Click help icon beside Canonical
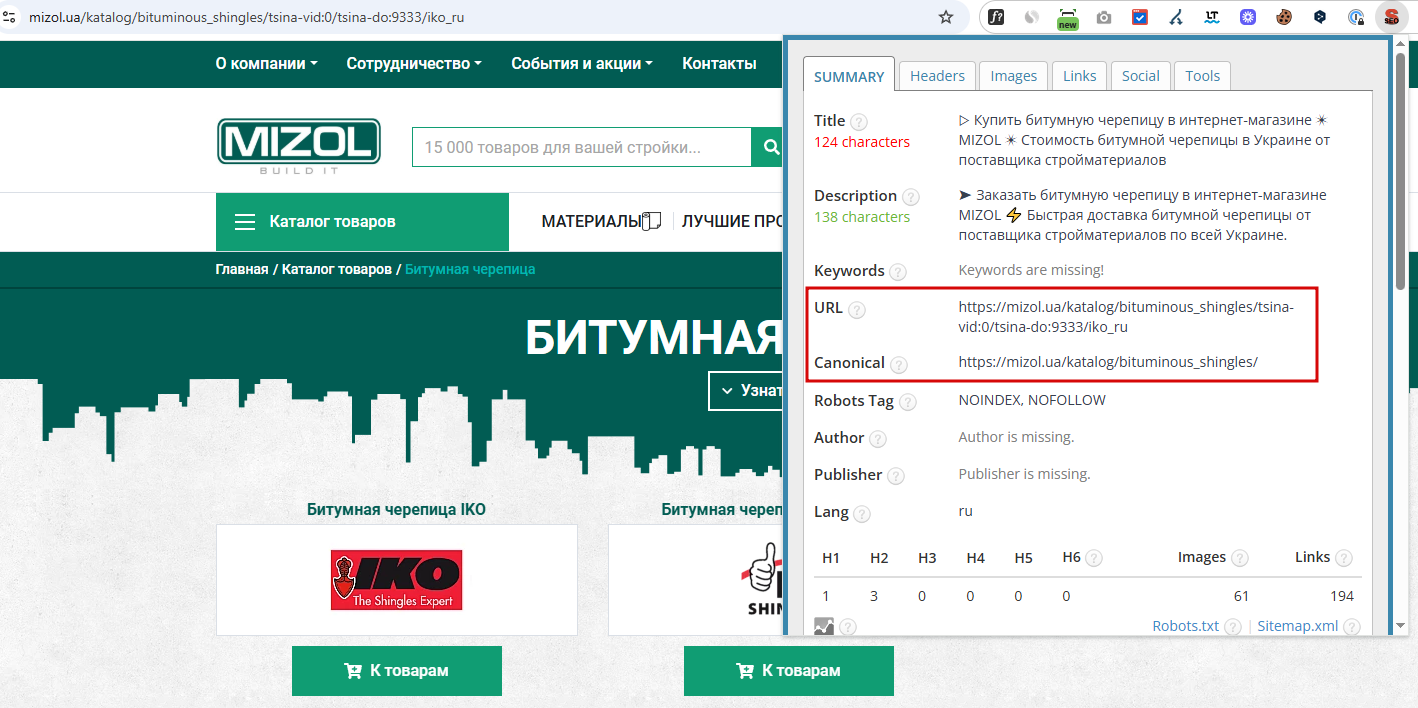 [x=899, y=365]
